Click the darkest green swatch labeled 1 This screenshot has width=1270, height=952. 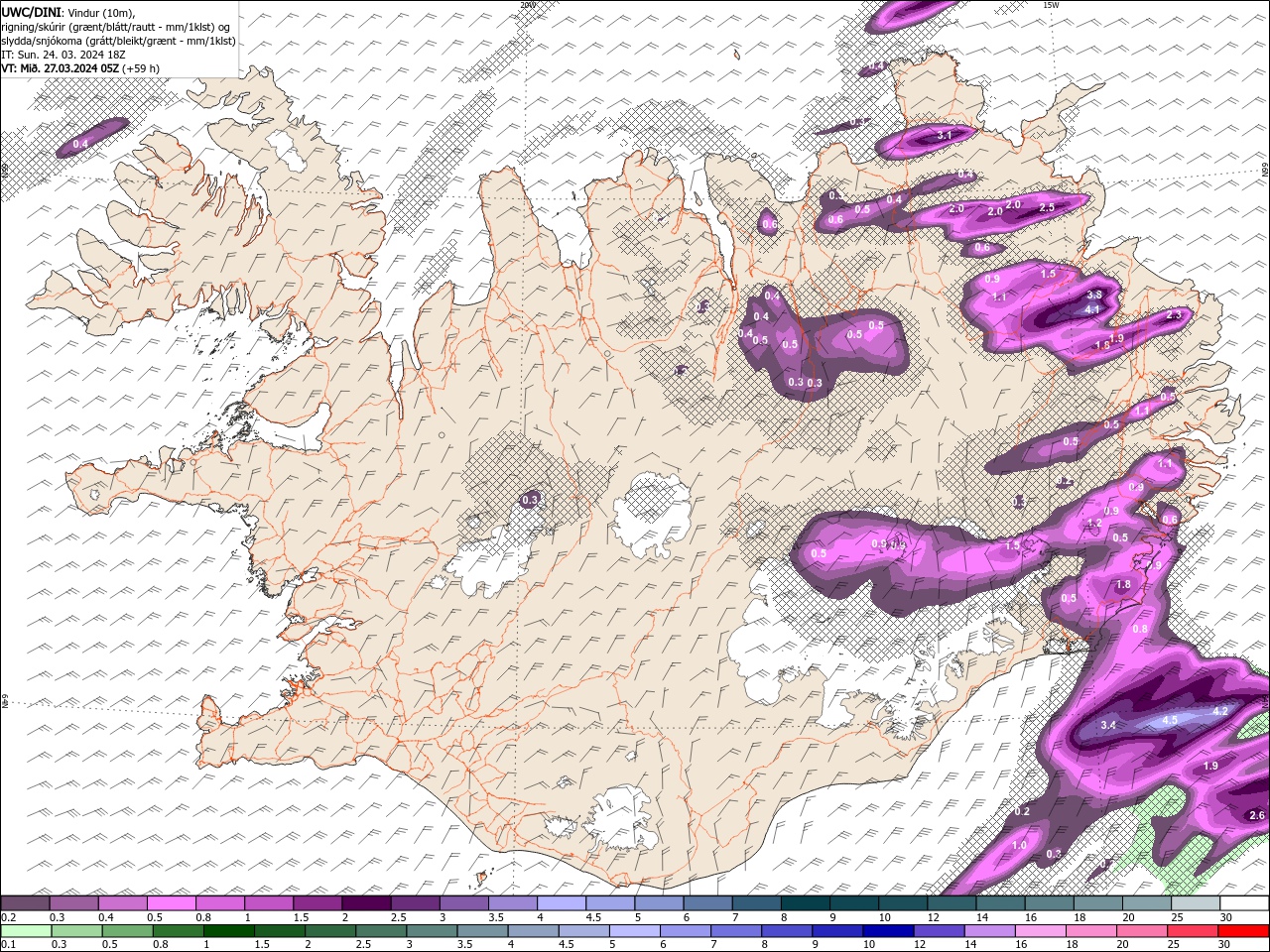click(228, 931)
